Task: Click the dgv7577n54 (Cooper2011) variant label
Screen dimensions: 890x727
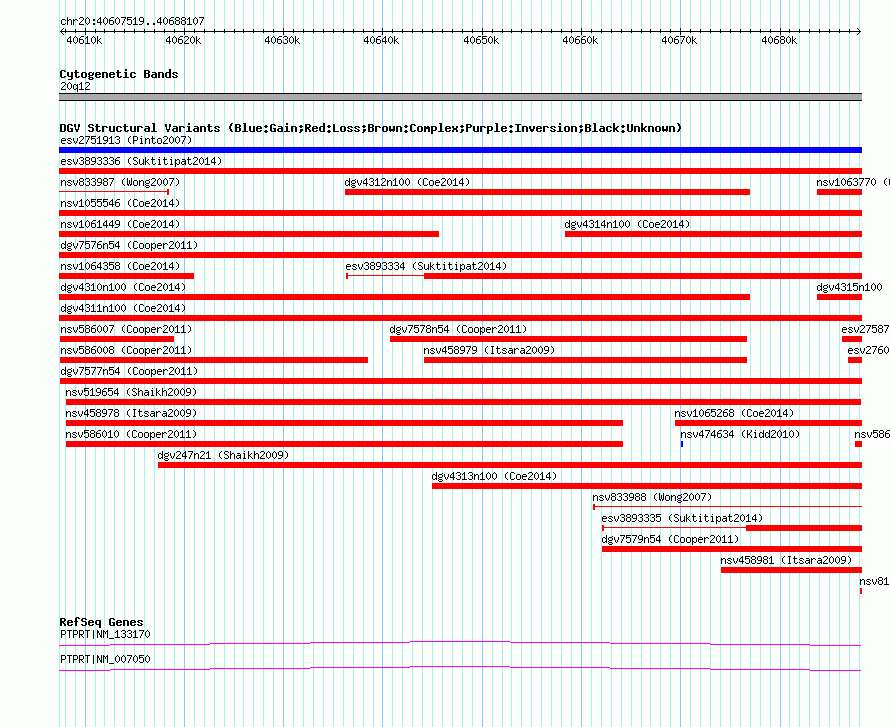Action: [x=129, y=371]
